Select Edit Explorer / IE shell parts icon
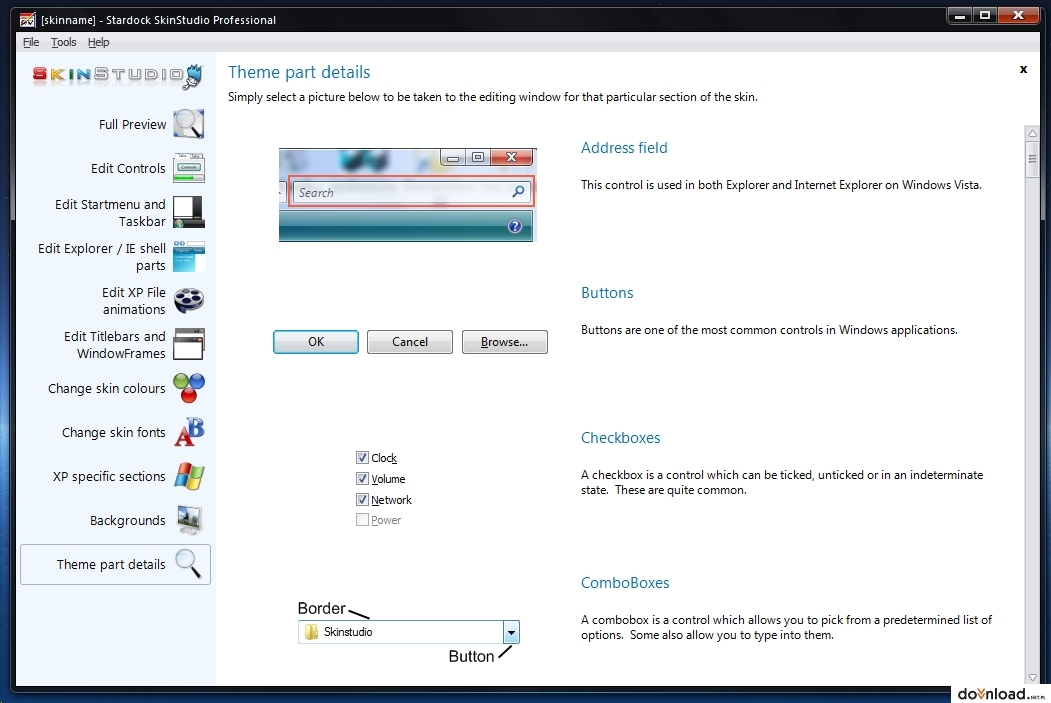 [x=188, y=256]
